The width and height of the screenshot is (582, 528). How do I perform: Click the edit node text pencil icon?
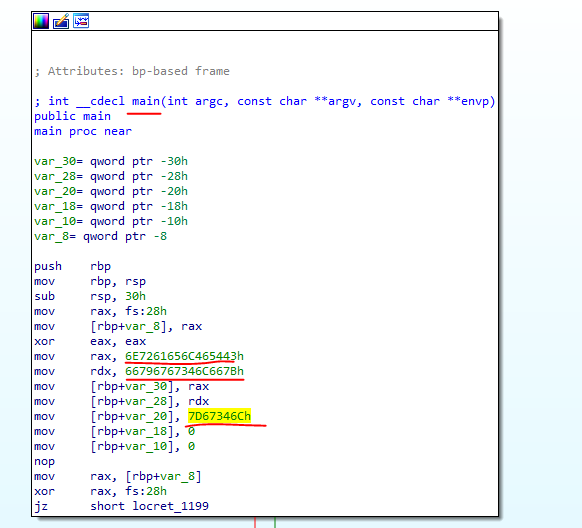pos(61,21)
